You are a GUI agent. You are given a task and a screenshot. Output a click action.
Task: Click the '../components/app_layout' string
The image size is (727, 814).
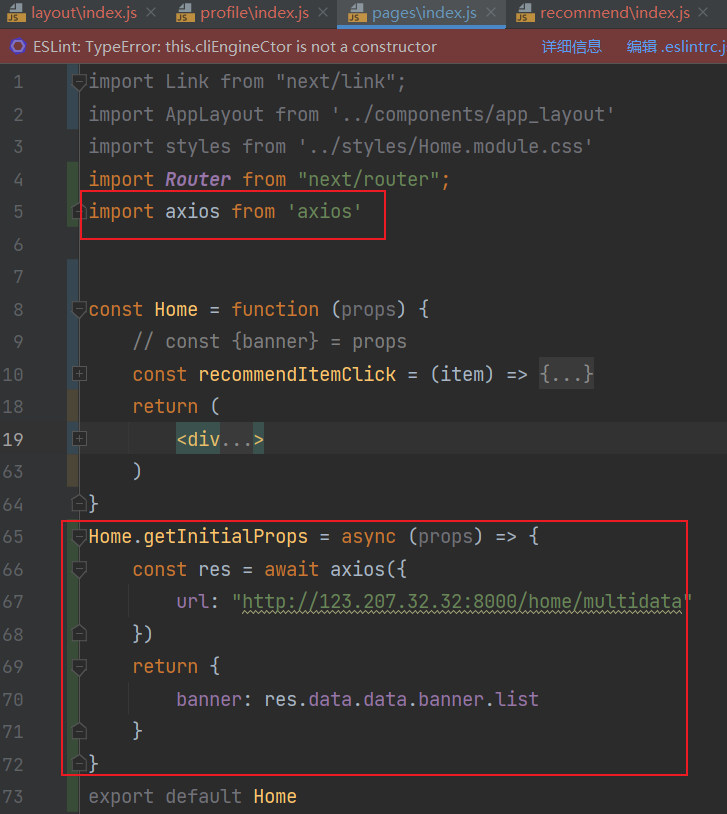tap(473, 115)
